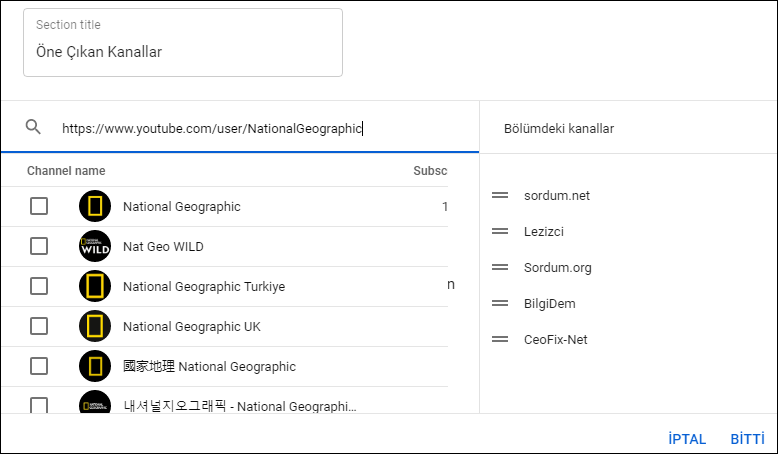
Task: Click the 國家地理 National Geographic row name
Action: tap(209, 367)
